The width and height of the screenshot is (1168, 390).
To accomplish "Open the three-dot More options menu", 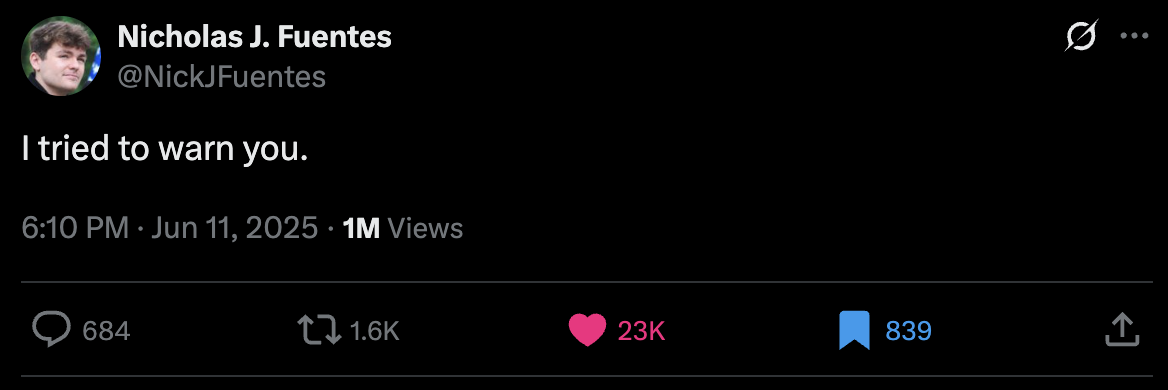I will [1134, 36].
